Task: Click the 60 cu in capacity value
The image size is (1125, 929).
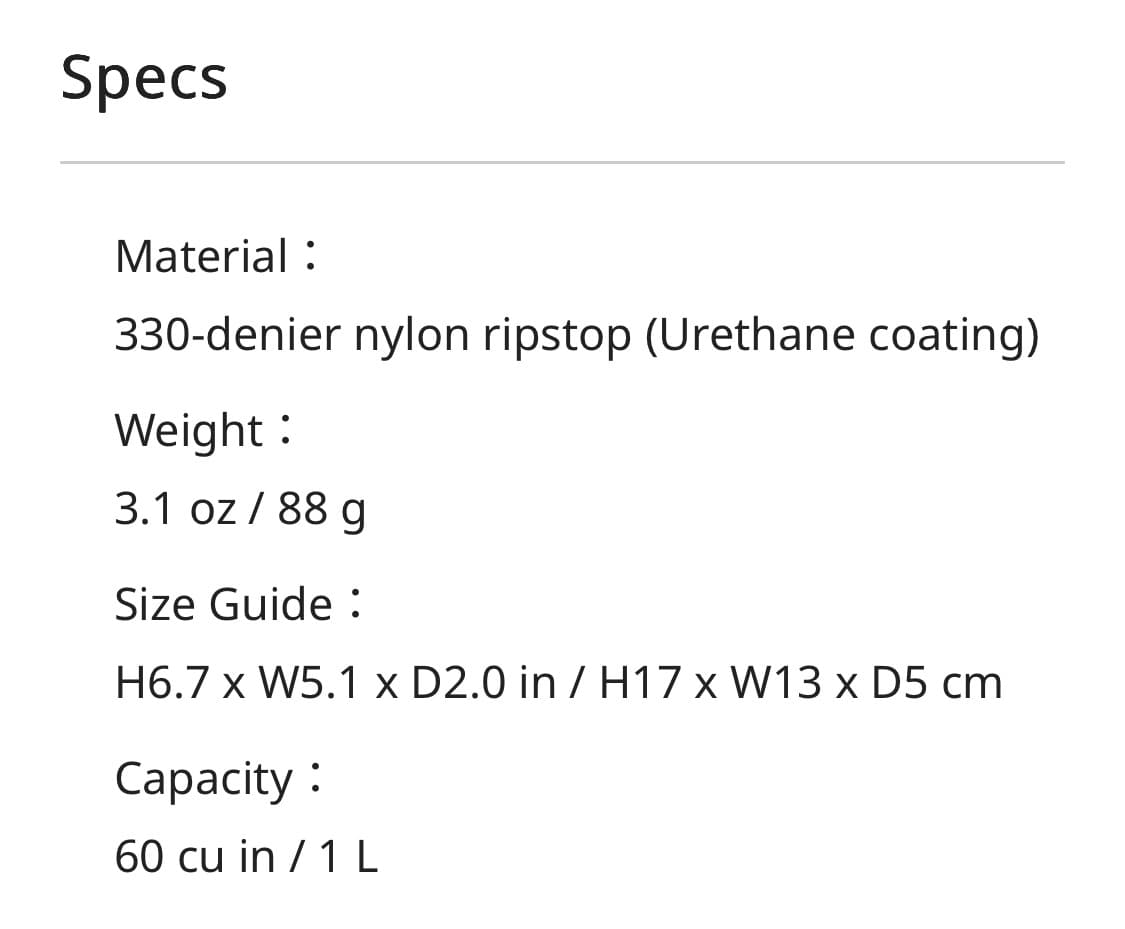Action: click(x=195, y=857)
